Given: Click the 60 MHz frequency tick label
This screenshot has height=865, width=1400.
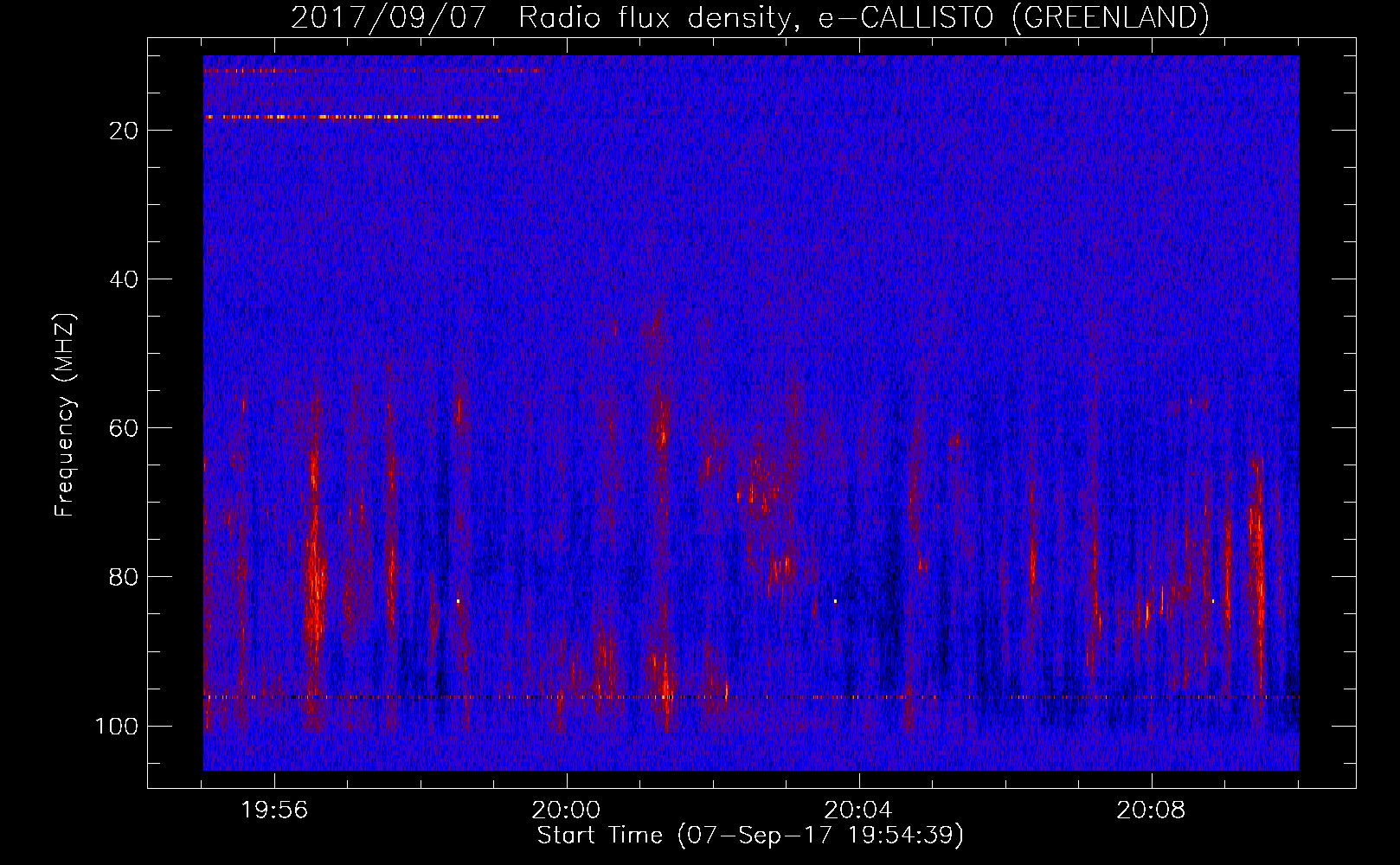Looking at the screenshot, I should tap(124, 428).
